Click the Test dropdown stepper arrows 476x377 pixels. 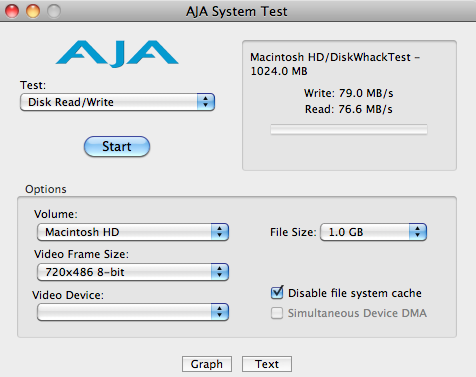pyautogui.click(x=206, y=102)
